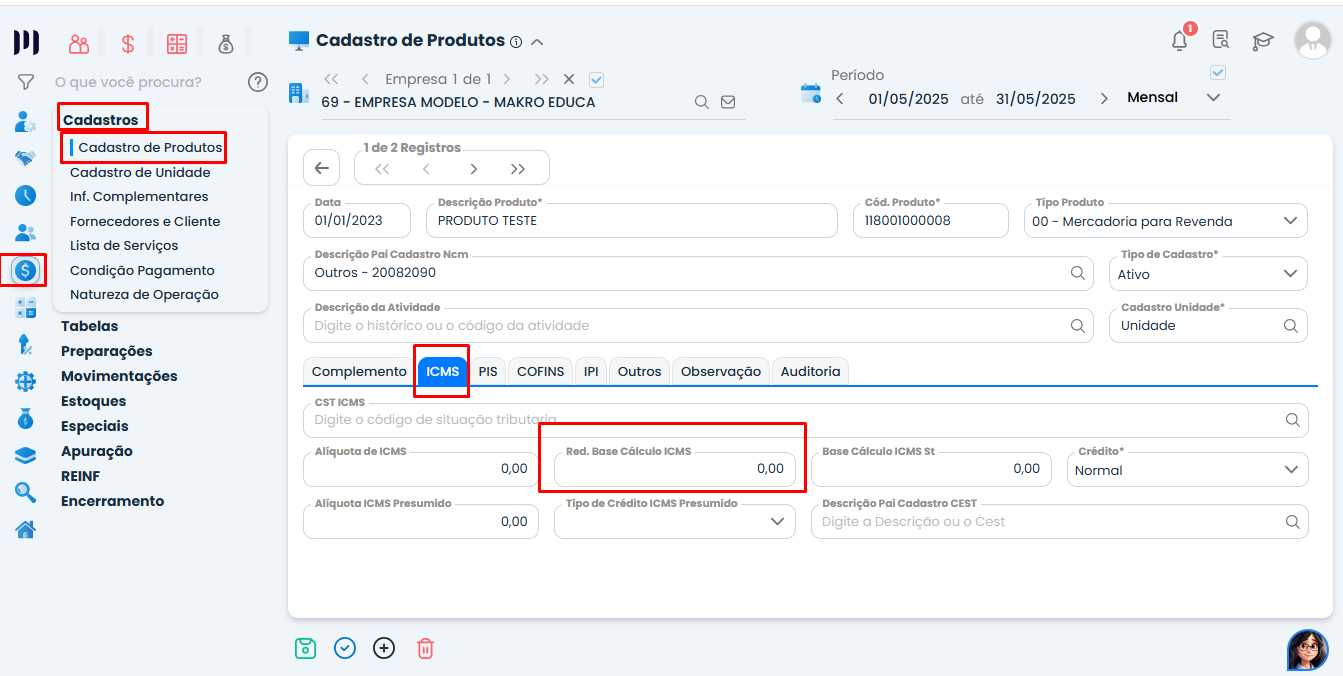The image size is (1343, 676).
Task: Switch to the Outros tab
Action: pyautogui.click(x=639, y=371)
